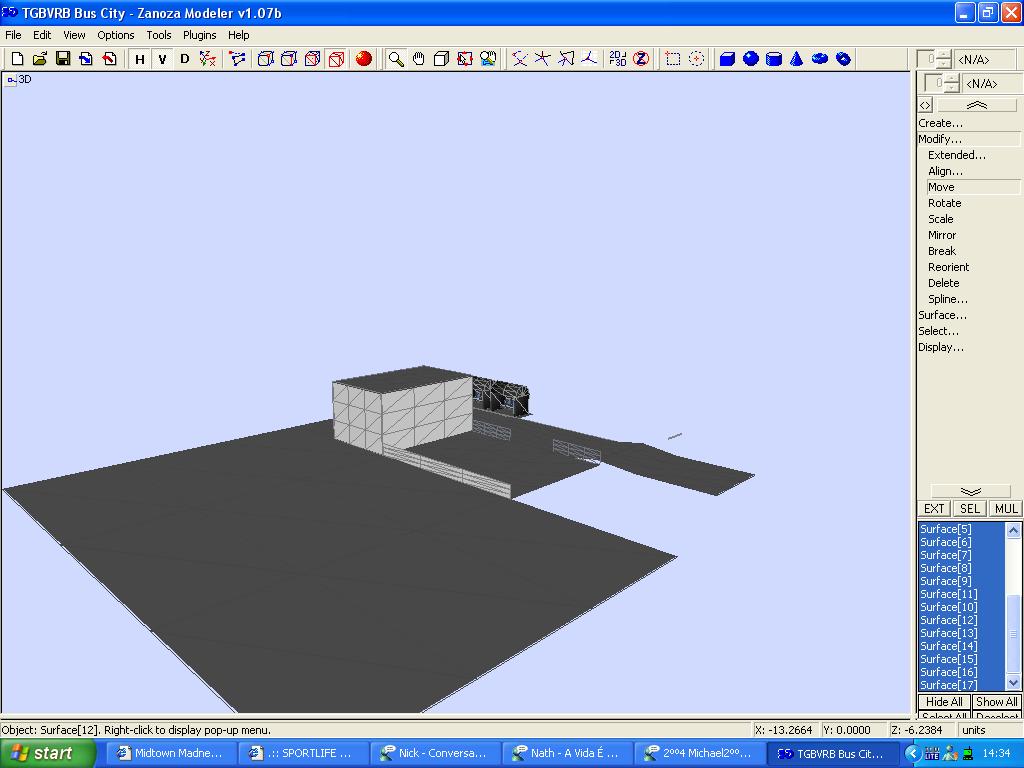Click the red sphere render icon
Image resolution: width=1024 pixels, height=768 pixels.
(364, 59)
